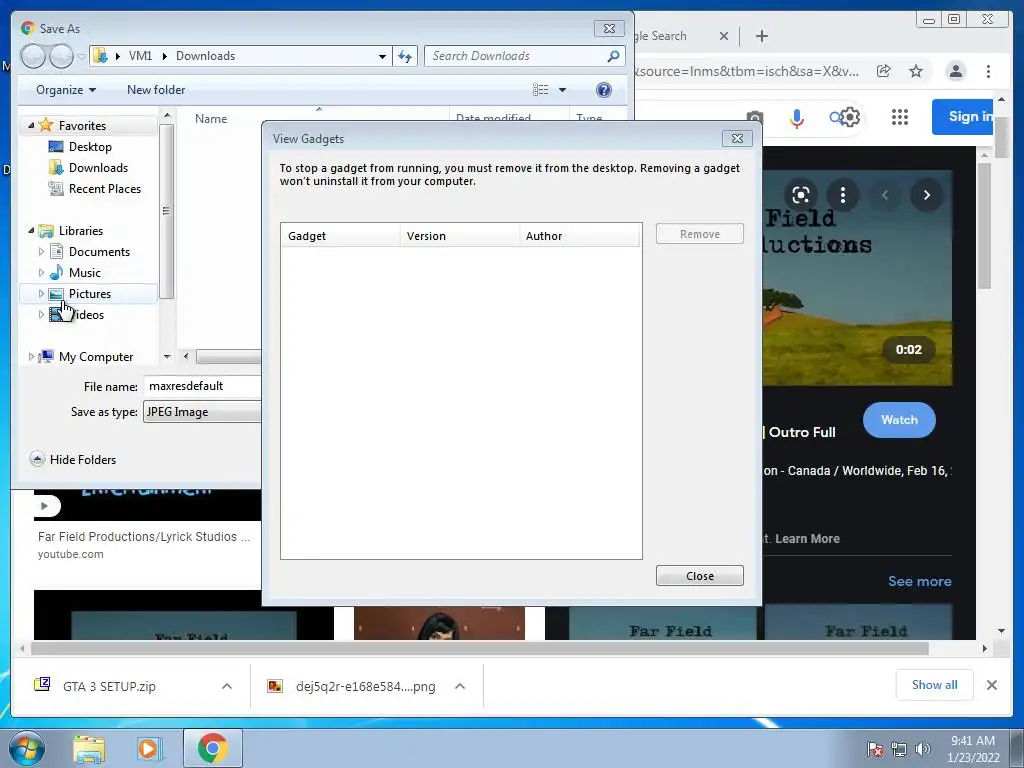Screen dimensions: 1024x768
Task: Open more options dots on image preview
Action: tap(842, 195)
